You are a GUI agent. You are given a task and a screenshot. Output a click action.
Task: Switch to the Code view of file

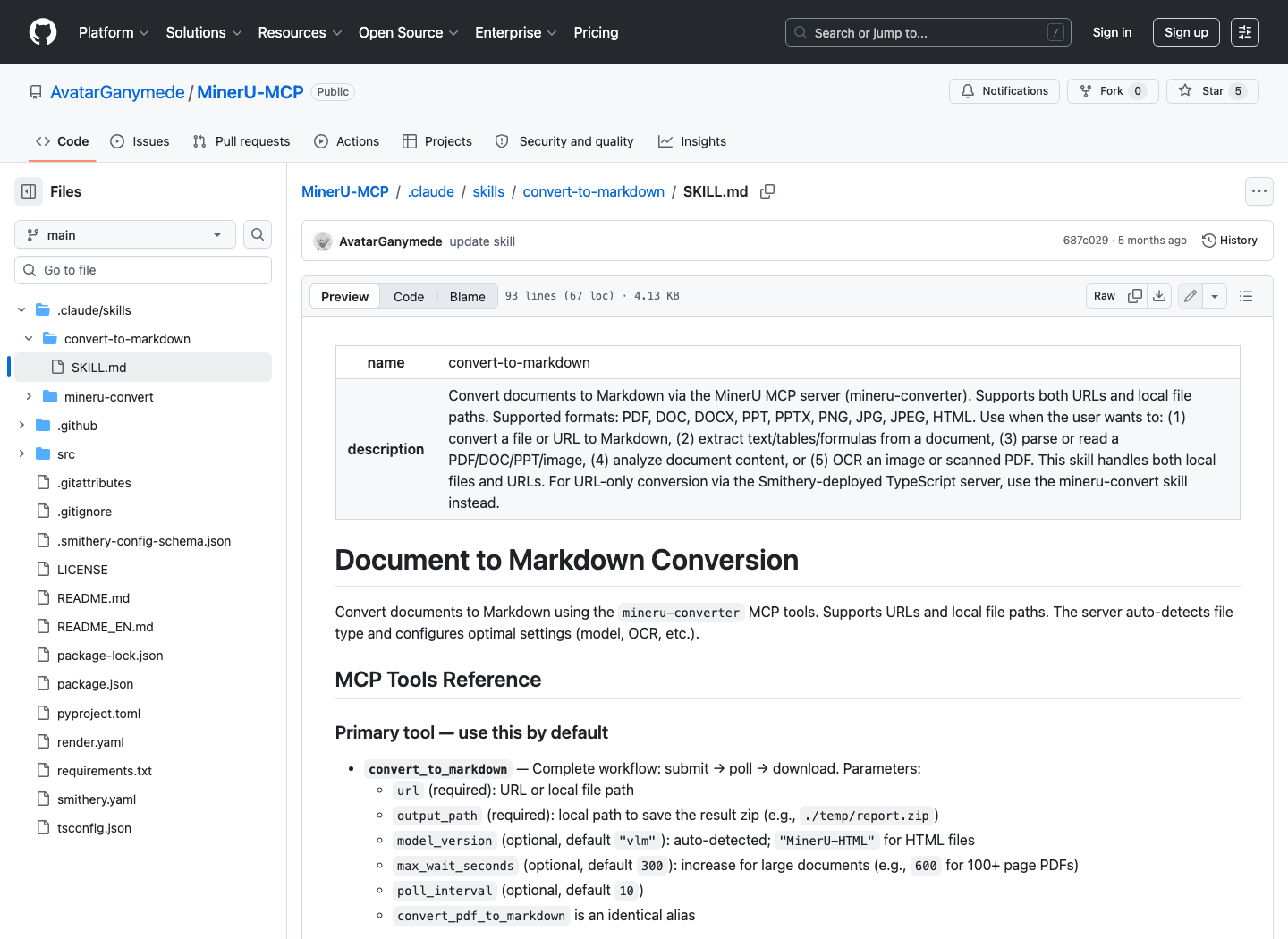pyautogui.click(x=409, y=297)
